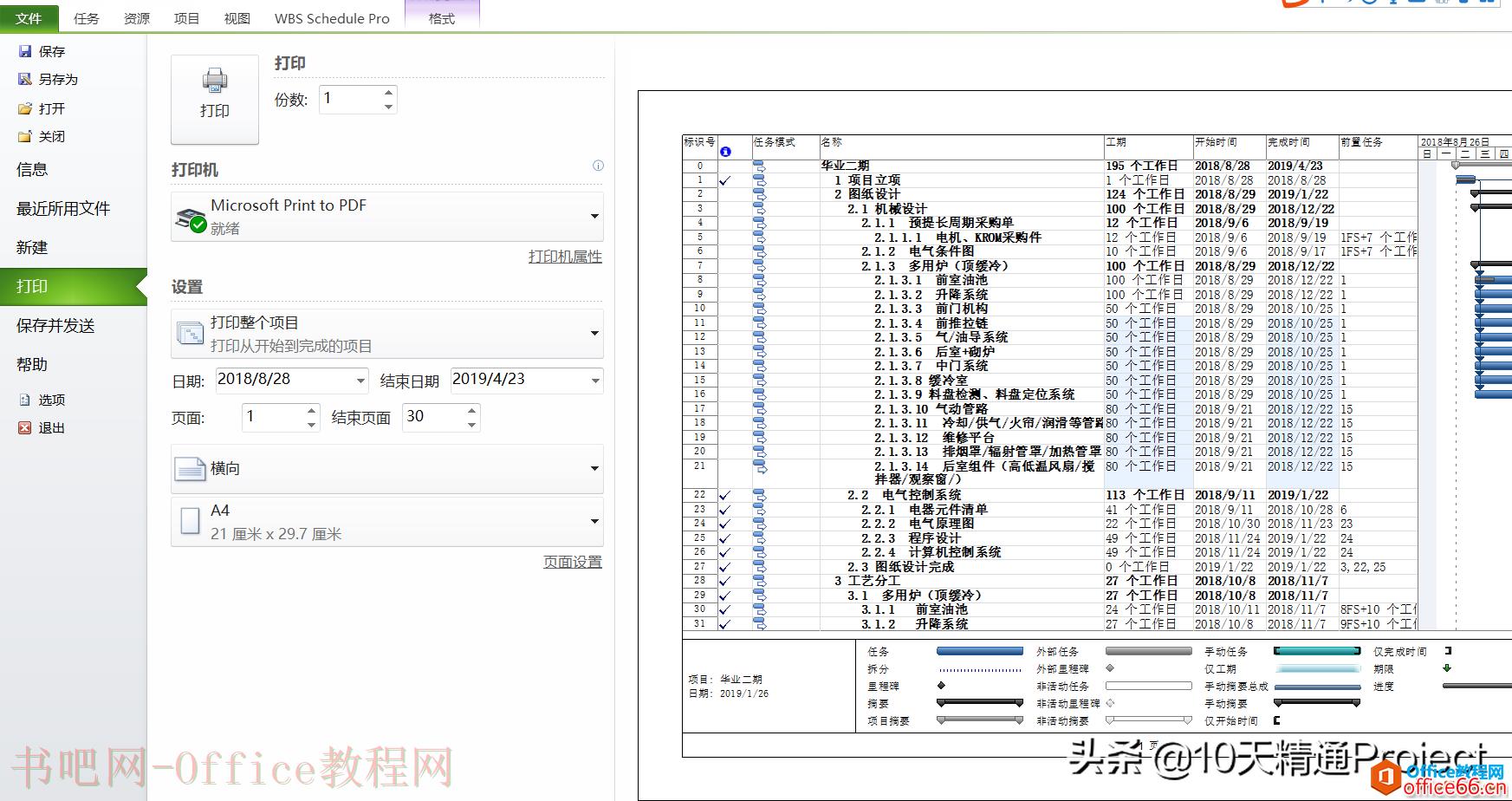Click the Open folder icon
This screenshot has width=1512, height=801.
(25, 108)
